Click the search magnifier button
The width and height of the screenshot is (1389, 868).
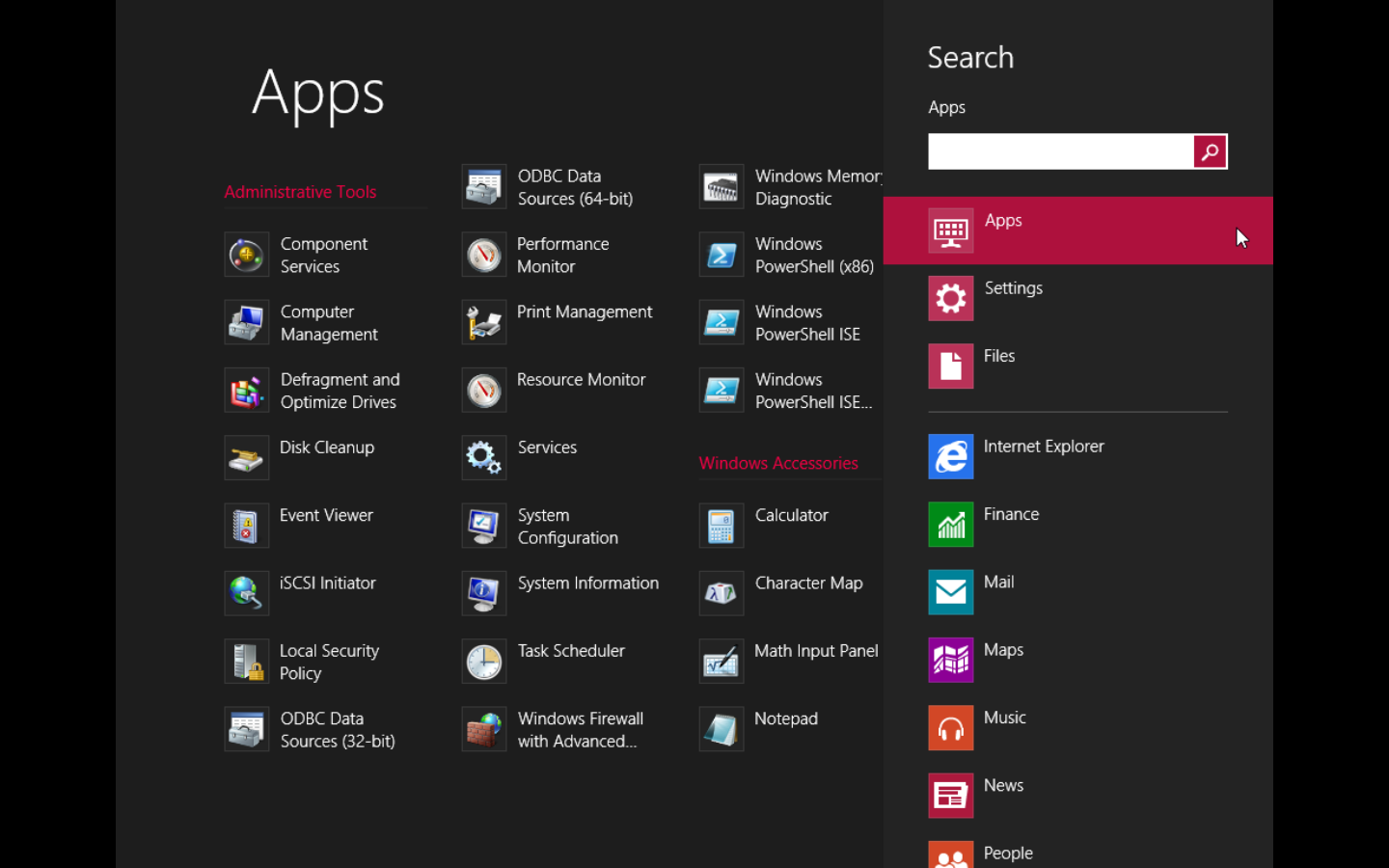coord(1210,151)
